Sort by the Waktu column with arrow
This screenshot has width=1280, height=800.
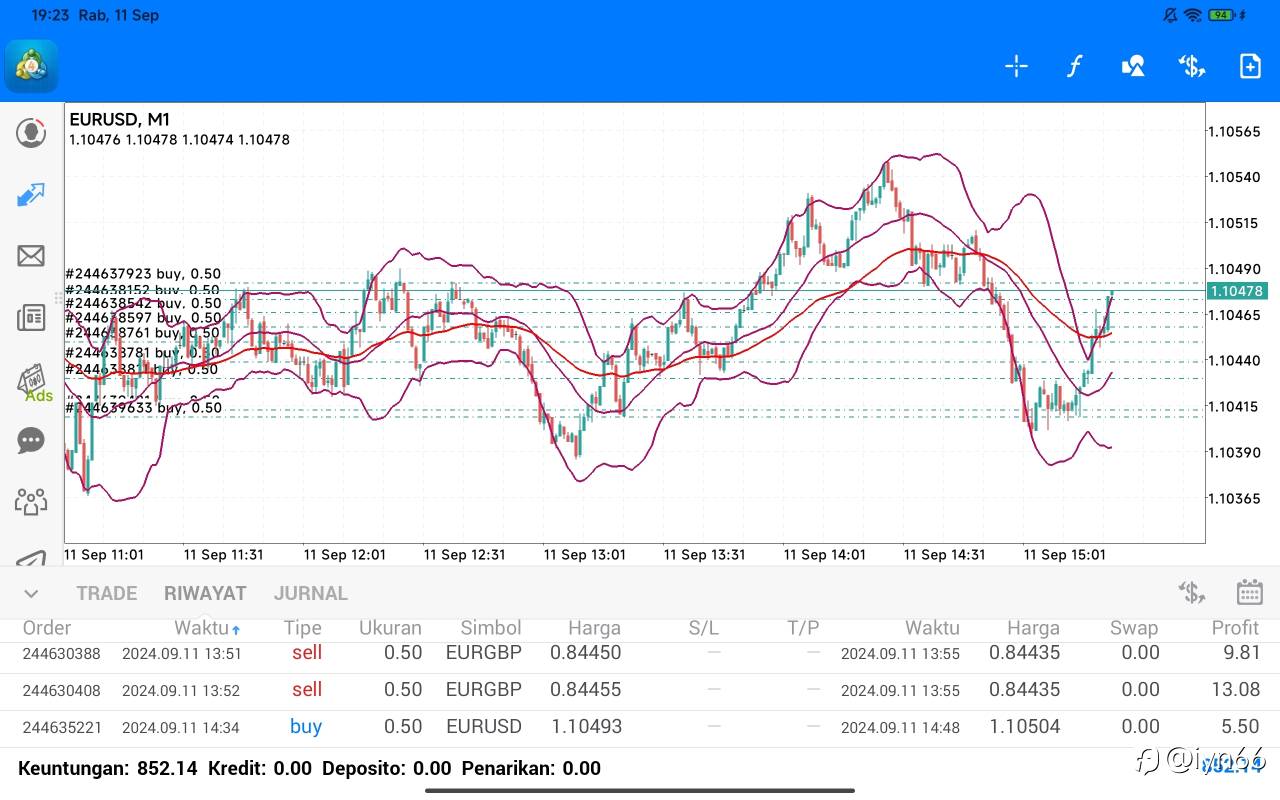click(208, 628)
